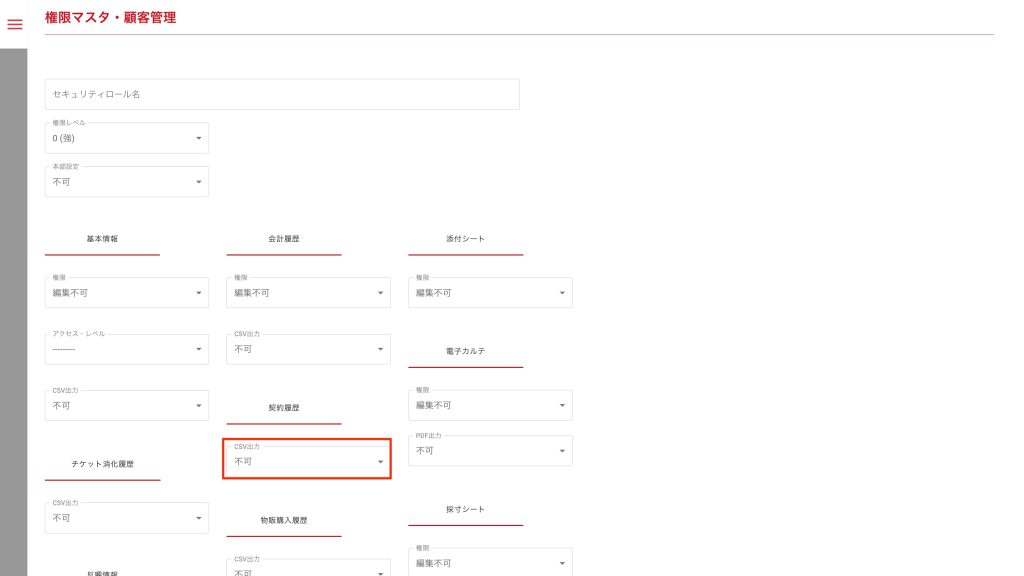
Task: Click the 電子カルテ section header
Action: coord(465,352)
